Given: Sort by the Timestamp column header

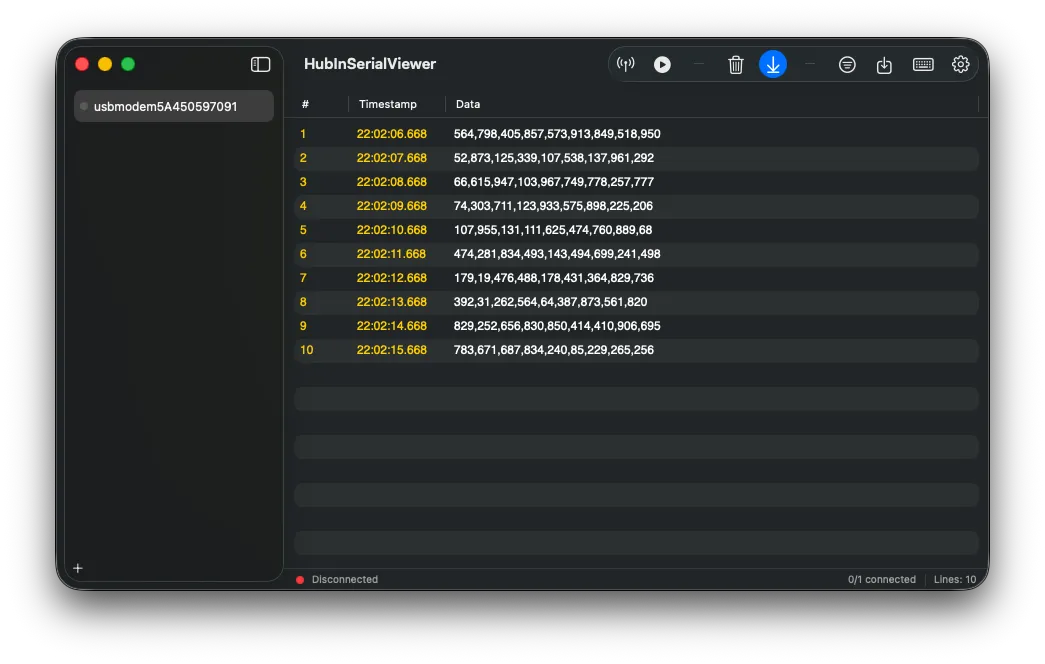Looking at the screenshot, I should click(x=388, y=104).
